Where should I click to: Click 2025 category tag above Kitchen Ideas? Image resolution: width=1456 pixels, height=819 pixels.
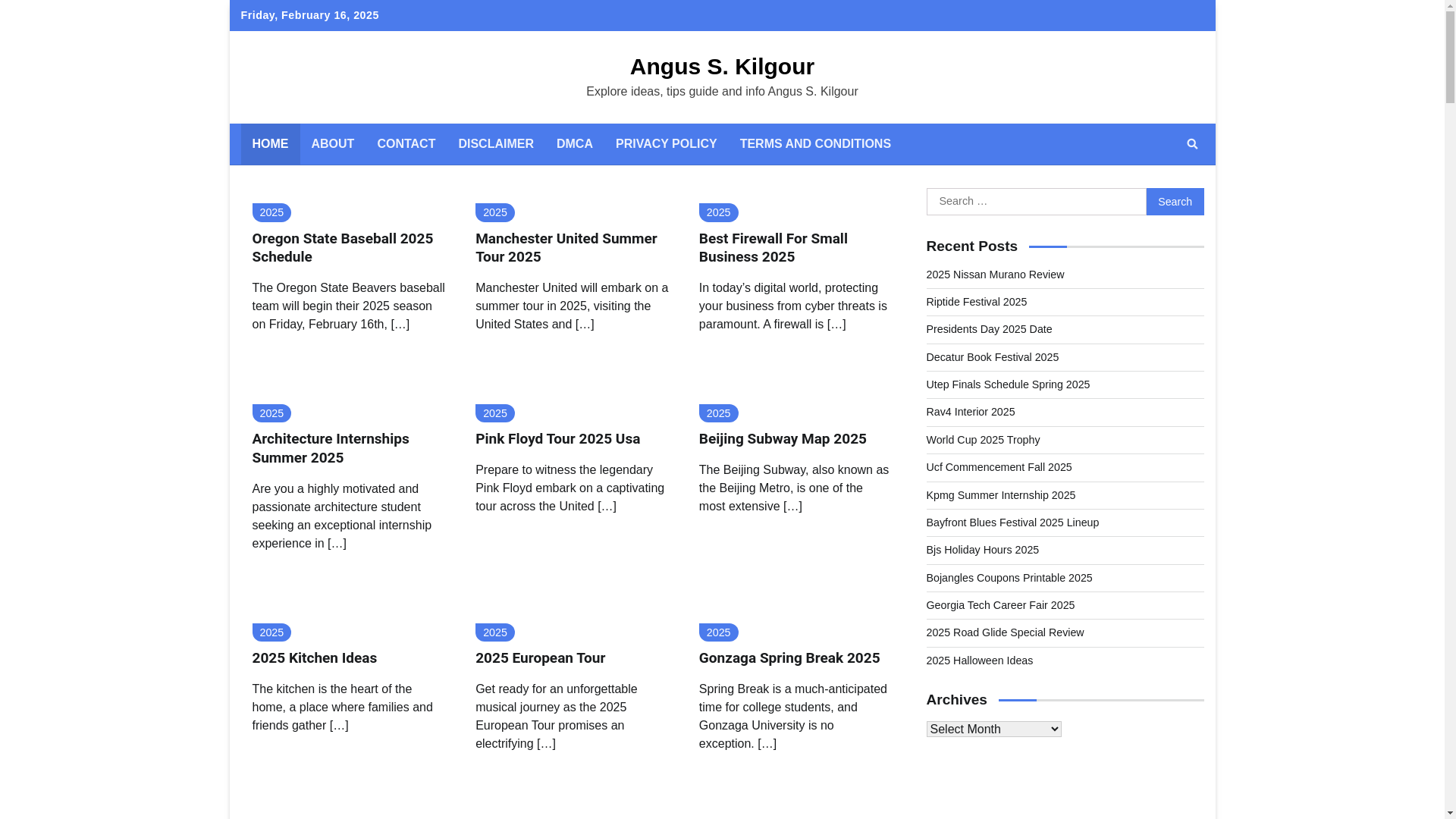271,632
